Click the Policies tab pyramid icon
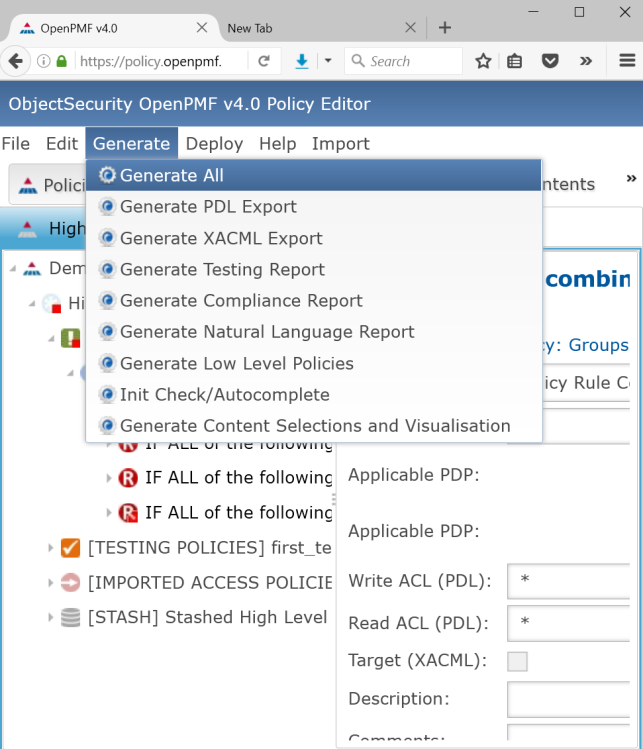This screenshot has height=749, width=643. click(x=27, y=185)
